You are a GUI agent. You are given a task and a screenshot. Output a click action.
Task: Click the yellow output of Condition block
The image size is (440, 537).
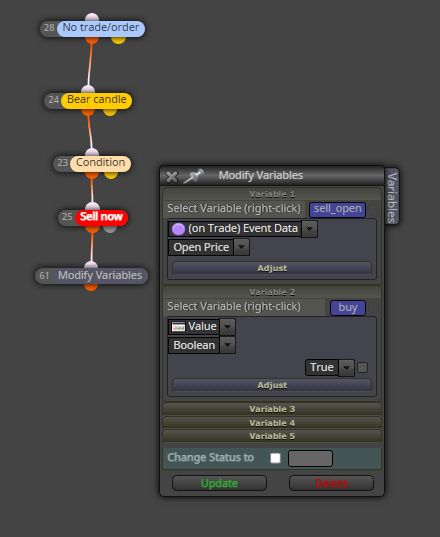pos(111,175)
